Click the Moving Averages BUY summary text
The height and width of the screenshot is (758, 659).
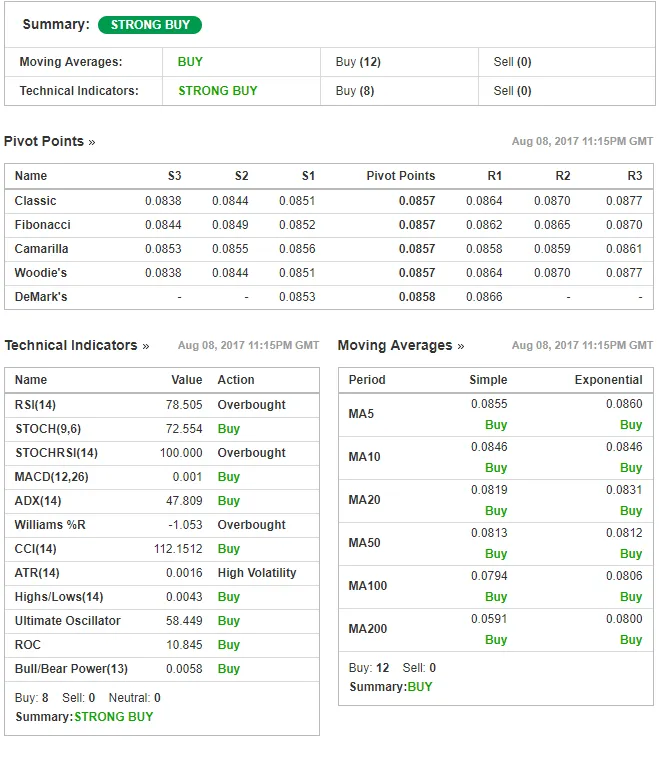(190, 62)
